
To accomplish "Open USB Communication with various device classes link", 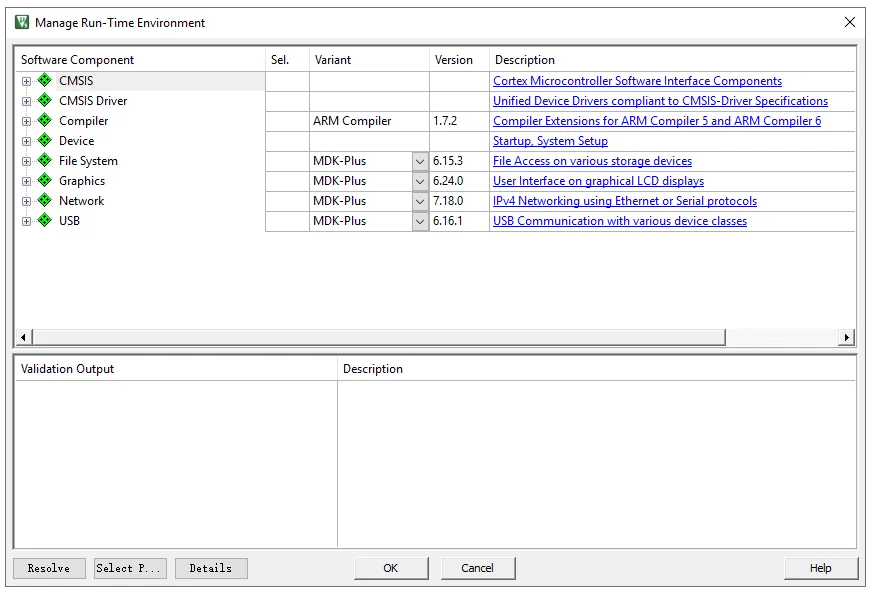I will point(620,221).
